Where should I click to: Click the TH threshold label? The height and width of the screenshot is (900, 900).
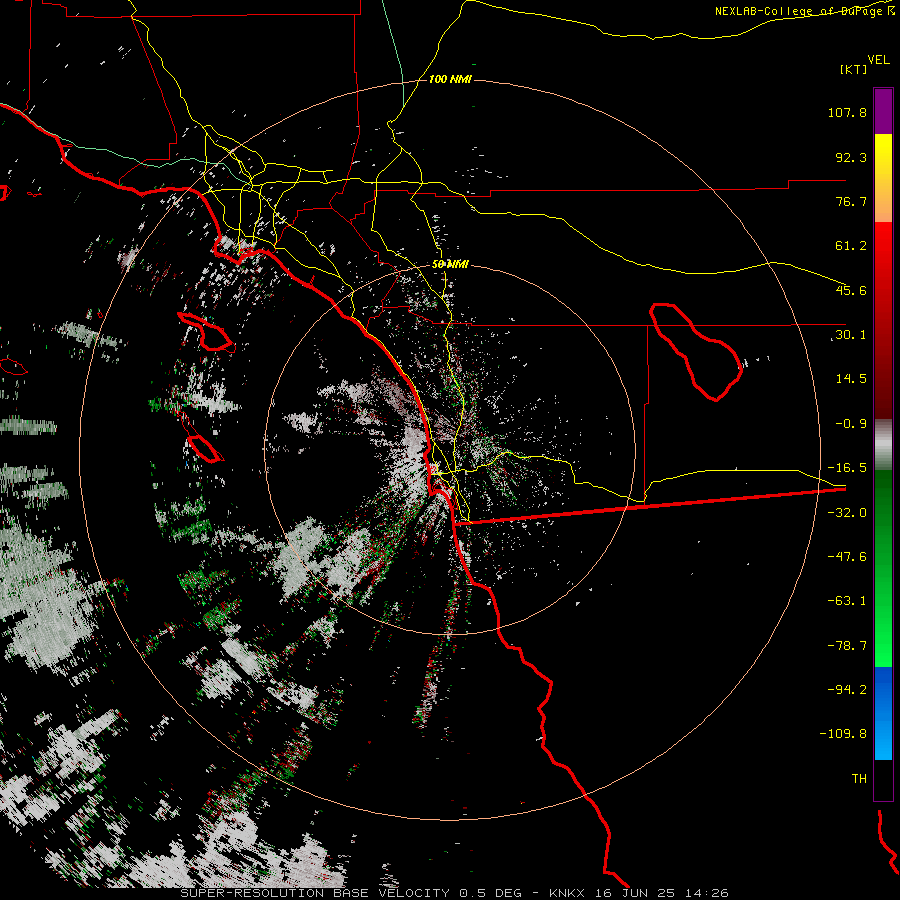tap(859, 779)
